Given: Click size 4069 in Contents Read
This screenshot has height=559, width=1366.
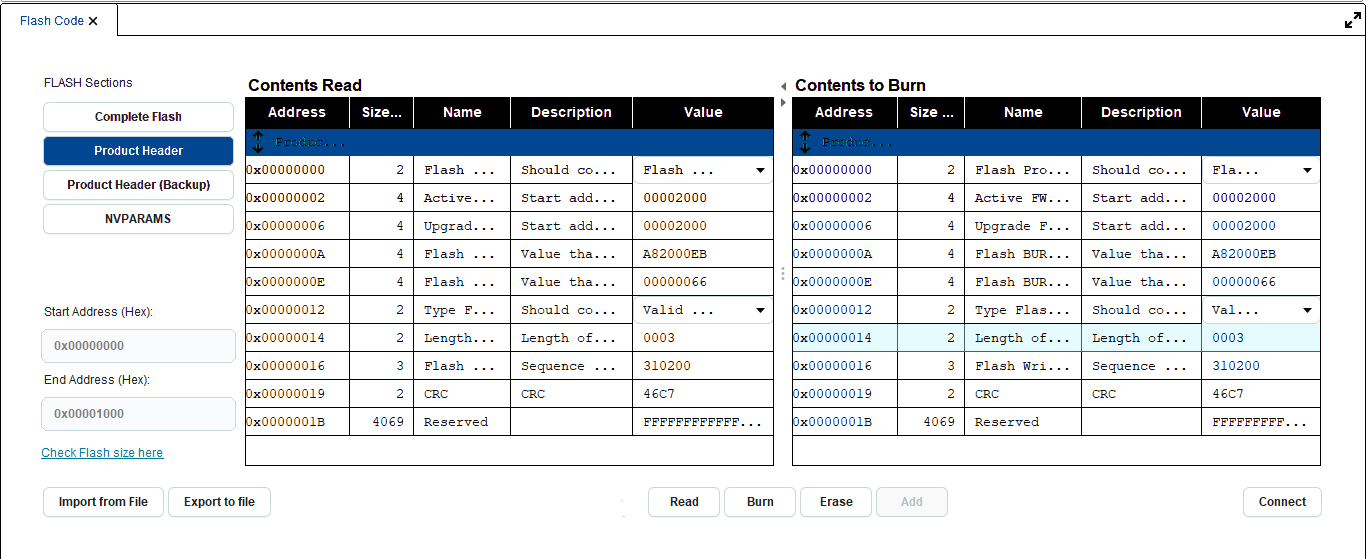Looking at the screenshot, I should click(x=381, y=422).
